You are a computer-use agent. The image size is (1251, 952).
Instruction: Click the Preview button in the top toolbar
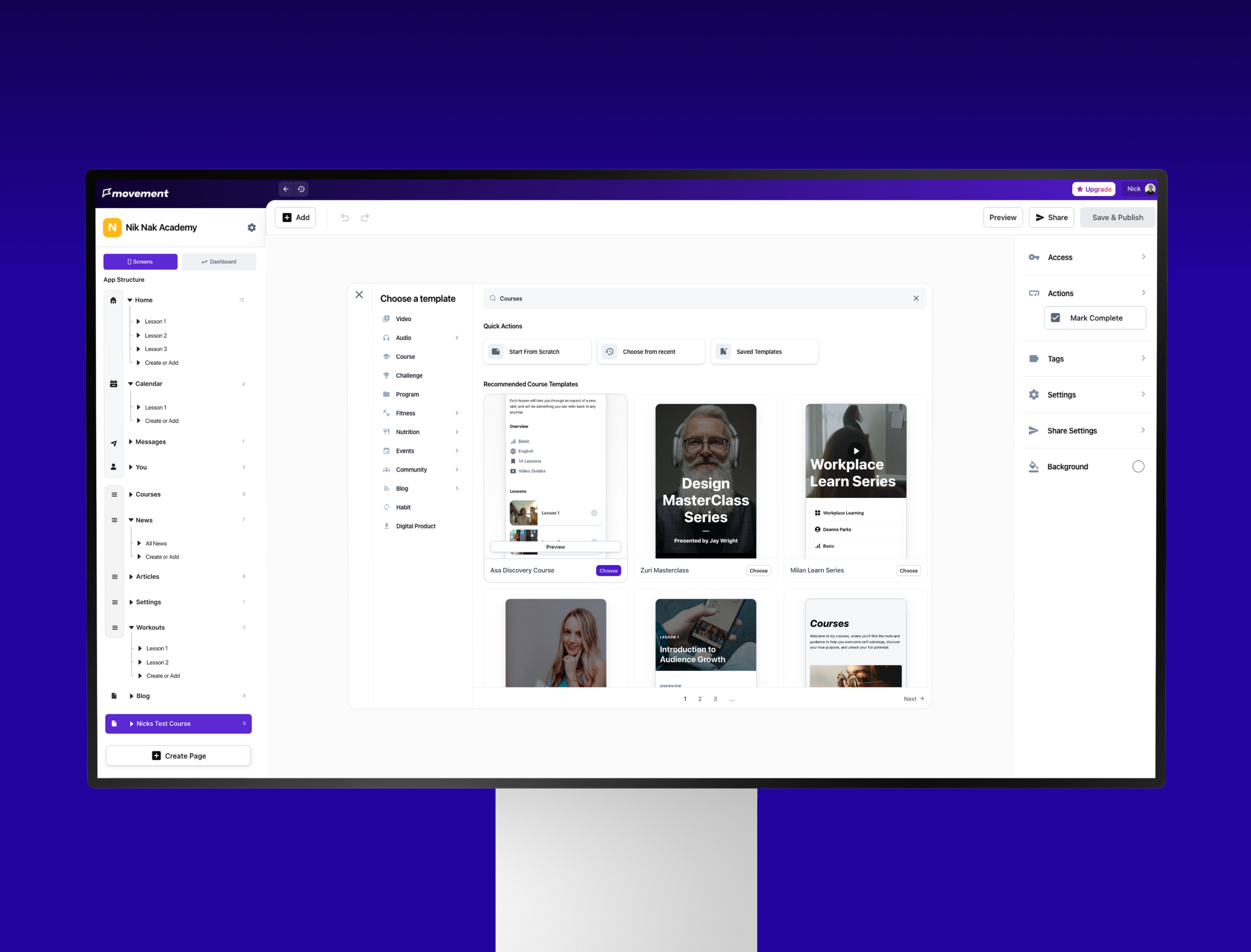coord(1002,218)
